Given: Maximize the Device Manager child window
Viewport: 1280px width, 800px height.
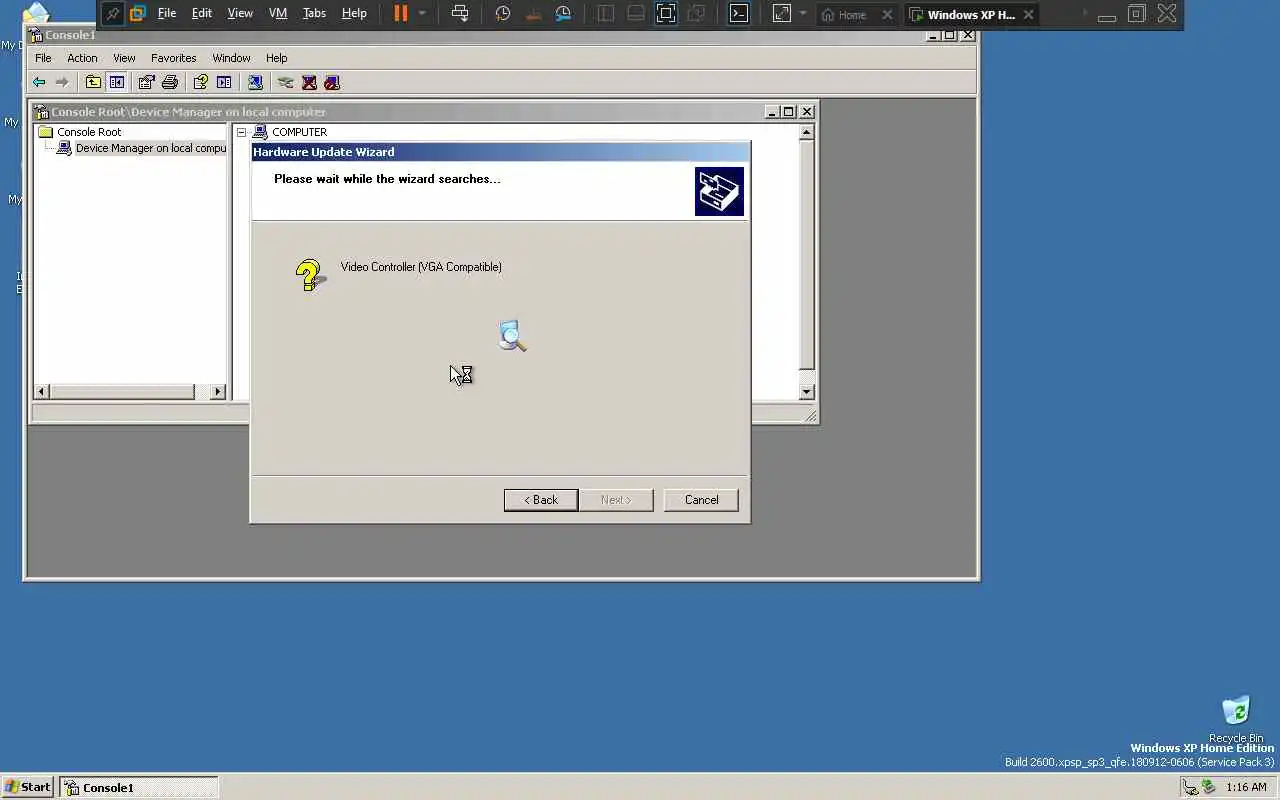Looking at the screenshot, I should (789, 112).
